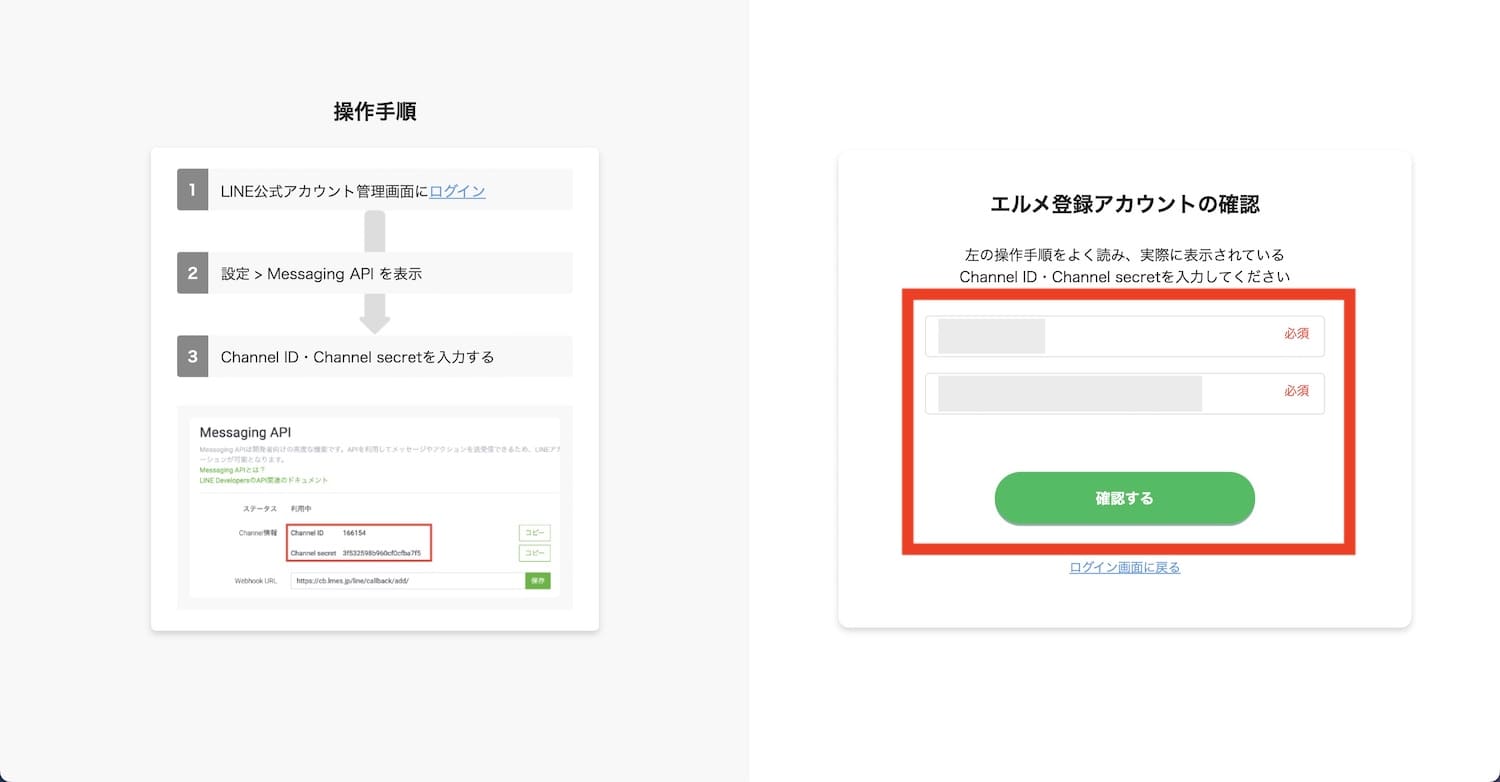The image size is (1500, 782).
Task: Go back via ログイン画面に戻る link
Action: click(x=1124, y=567)
